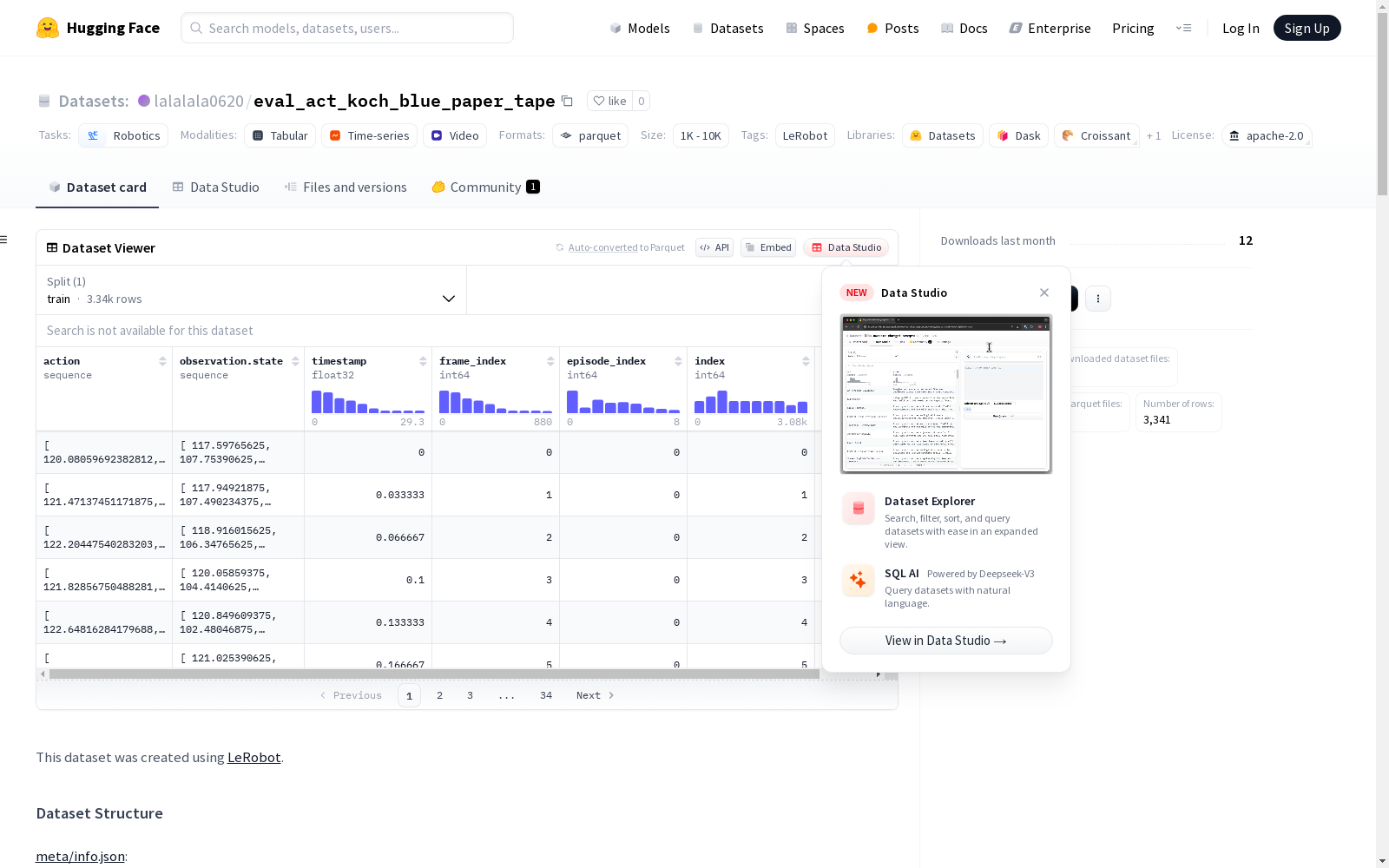Switch to the Dataset card tab
This screenshot has height=868, width=1389.
(x=97, y=187)
